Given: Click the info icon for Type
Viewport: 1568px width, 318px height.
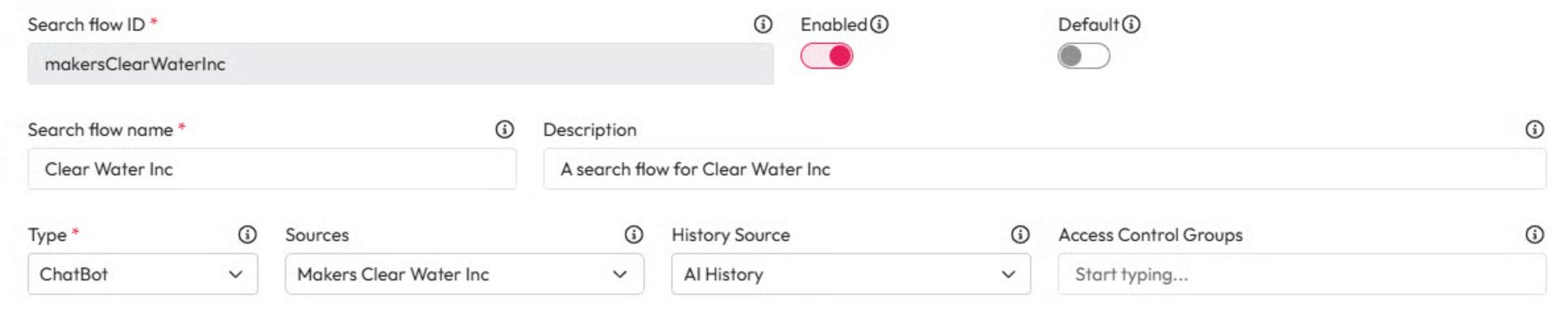Looking at the screenshot, I should click(x=247, y=235).
